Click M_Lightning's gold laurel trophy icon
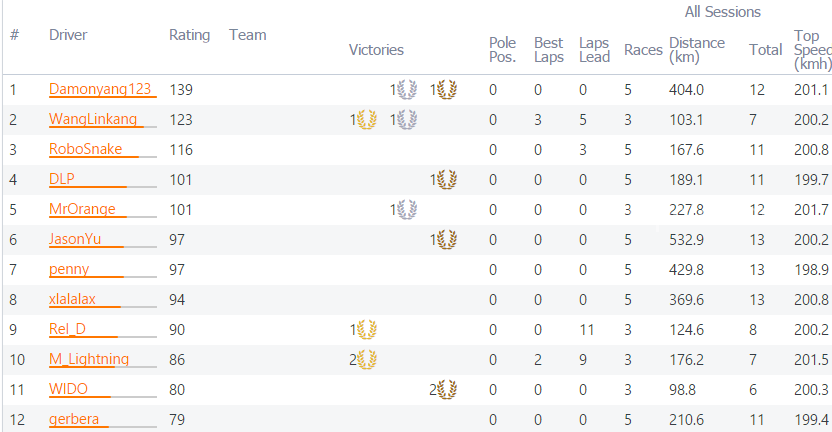Viewport: 832px width, 432px height. coord(367,359)
